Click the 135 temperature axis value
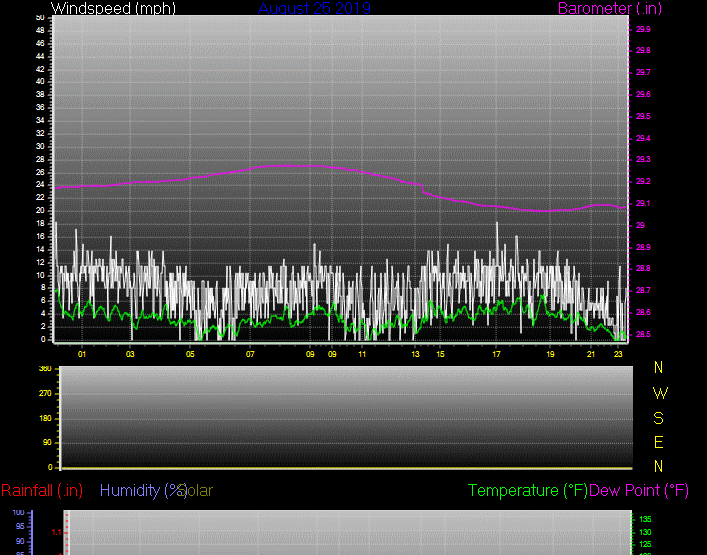 pyautogui.click(x=645, y=519)
